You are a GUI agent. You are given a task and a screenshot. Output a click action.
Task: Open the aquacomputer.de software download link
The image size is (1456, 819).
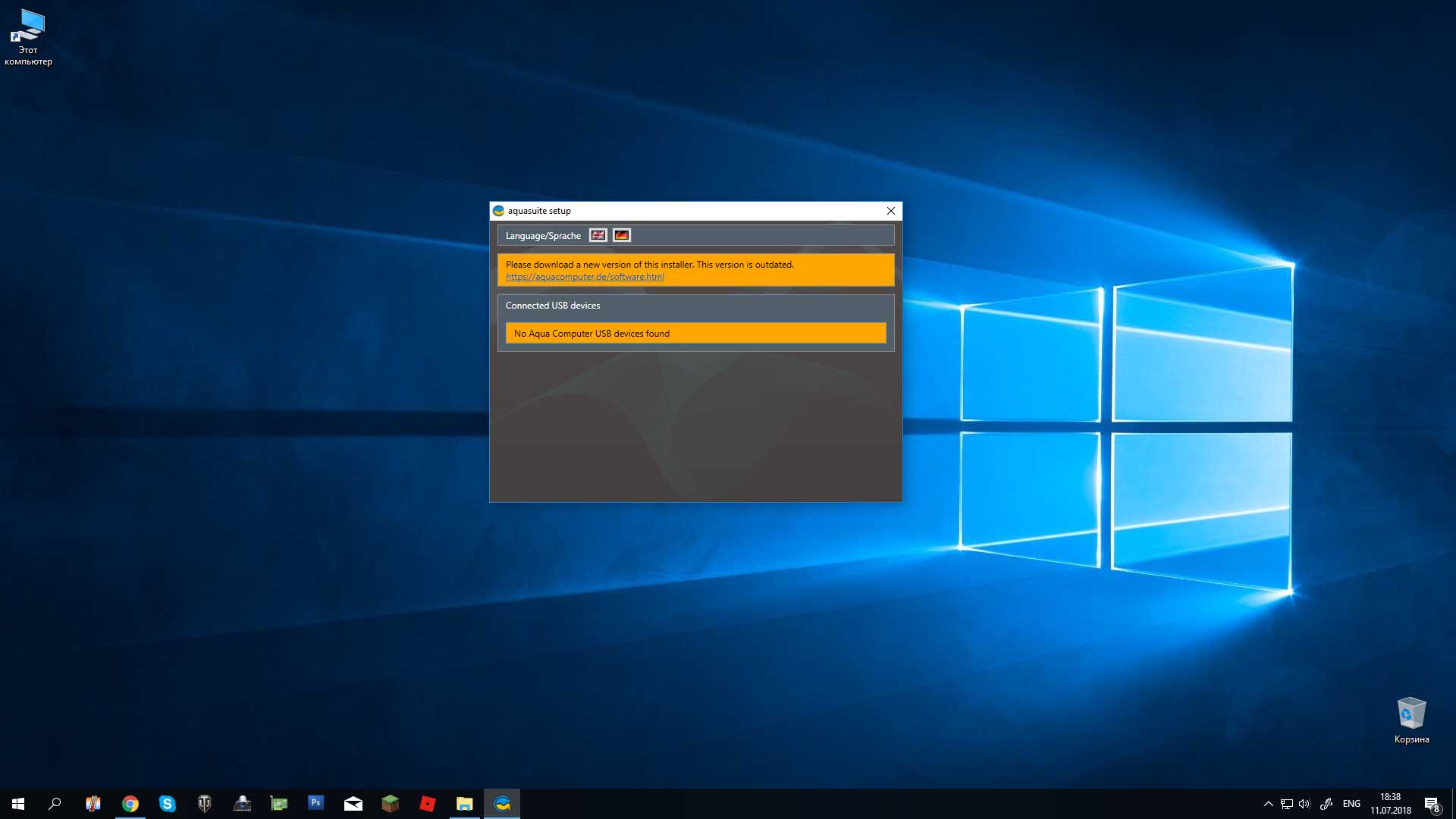[x=585, y=277]
